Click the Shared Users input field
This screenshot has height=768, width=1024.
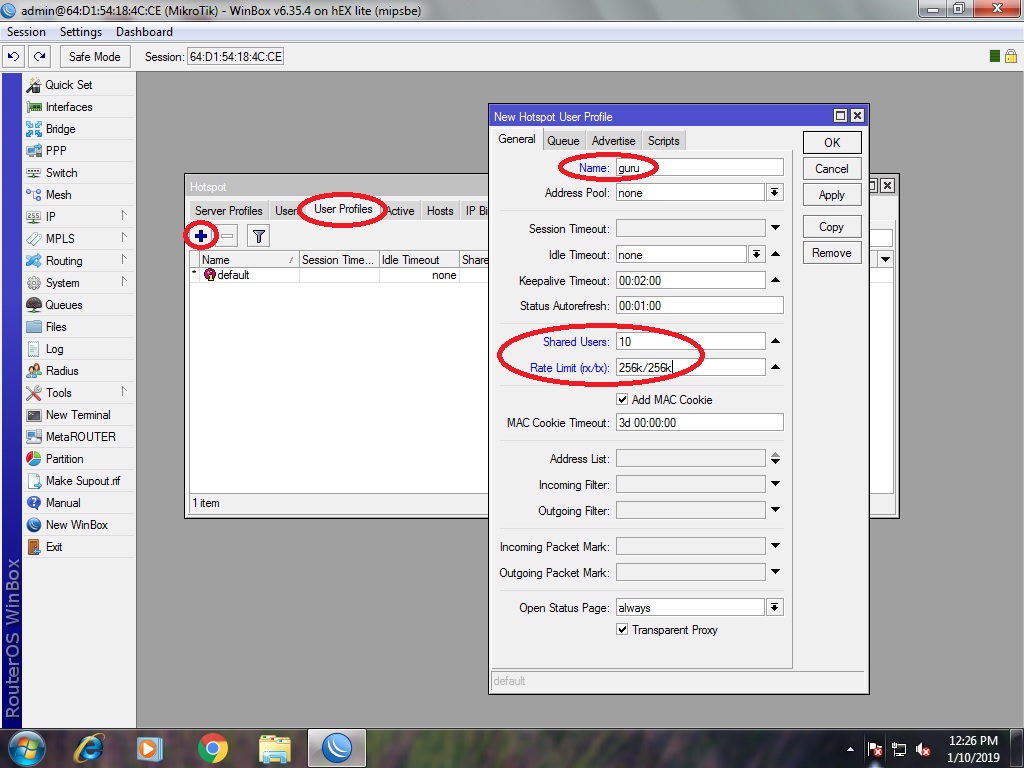(690, 342)
